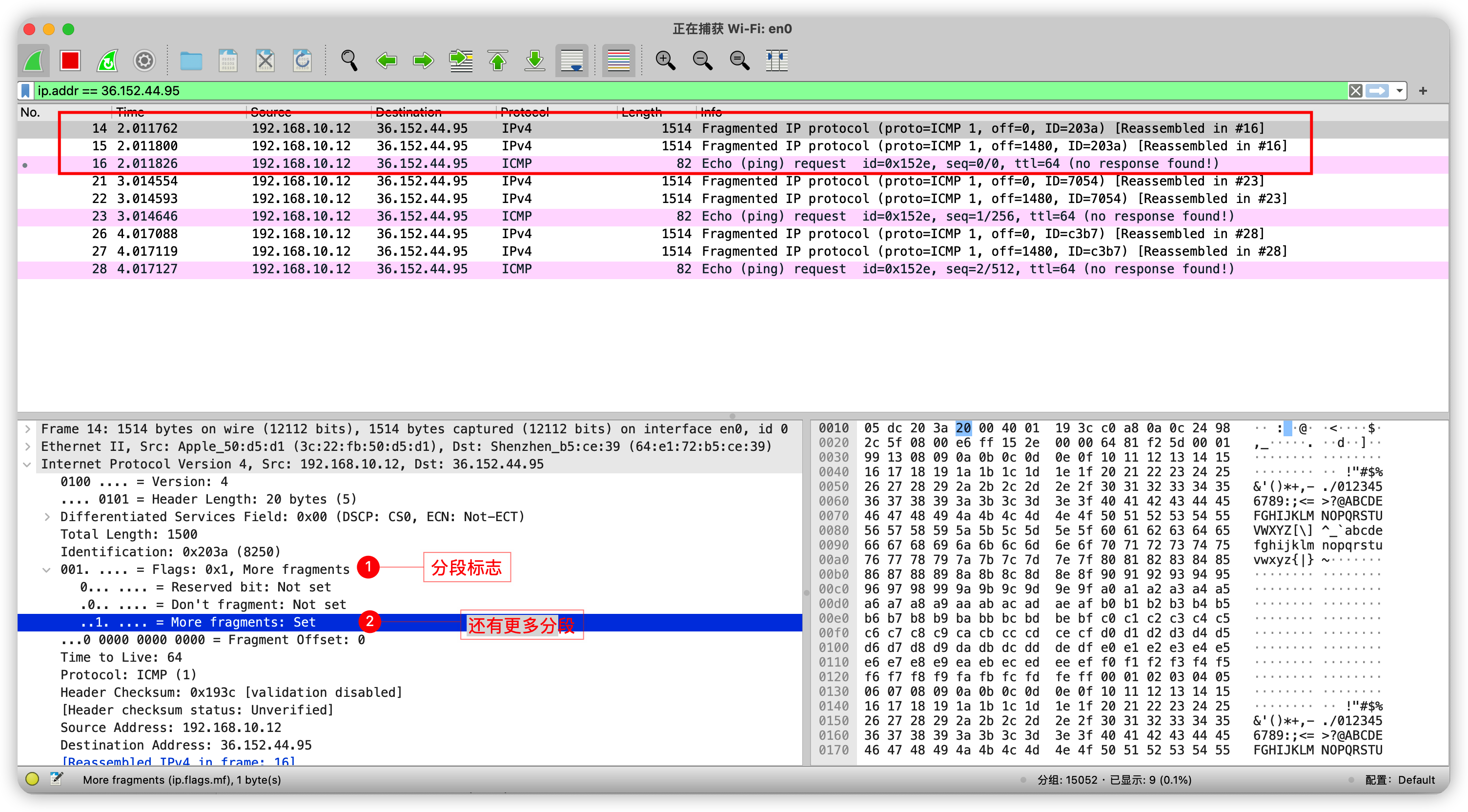1468x812 pixels.
Task: Stop the running packet capture
Action: pos(70,61)
